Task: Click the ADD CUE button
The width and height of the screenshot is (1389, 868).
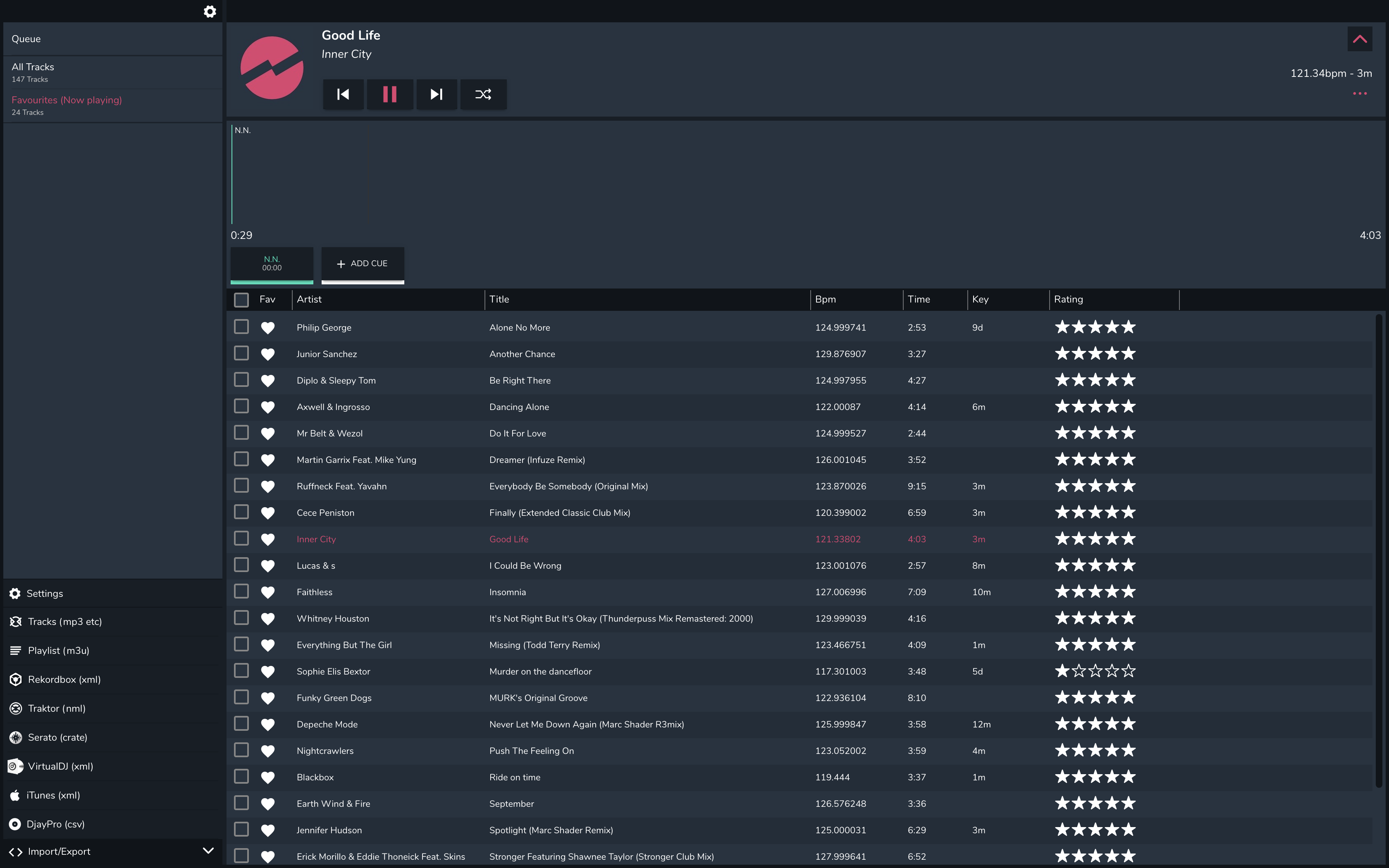Action: pos(362,264)
